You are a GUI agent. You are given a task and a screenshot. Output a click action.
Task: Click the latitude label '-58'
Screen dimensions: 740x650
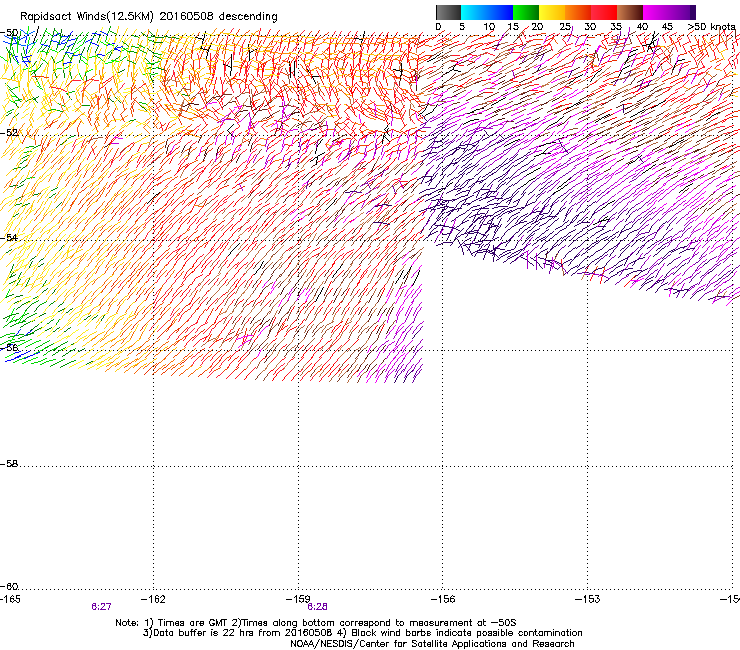point(9,464)
